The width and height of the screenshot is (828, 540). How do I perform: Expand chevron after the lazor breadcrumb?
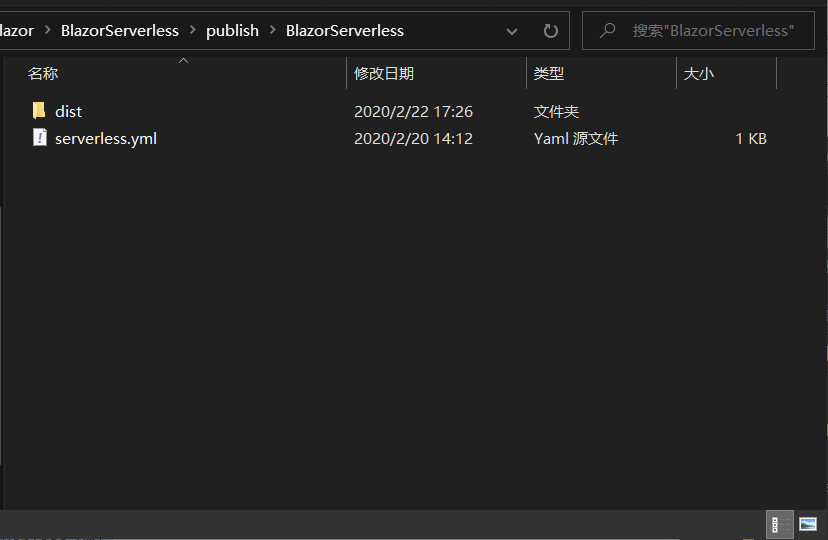point(48,30)
